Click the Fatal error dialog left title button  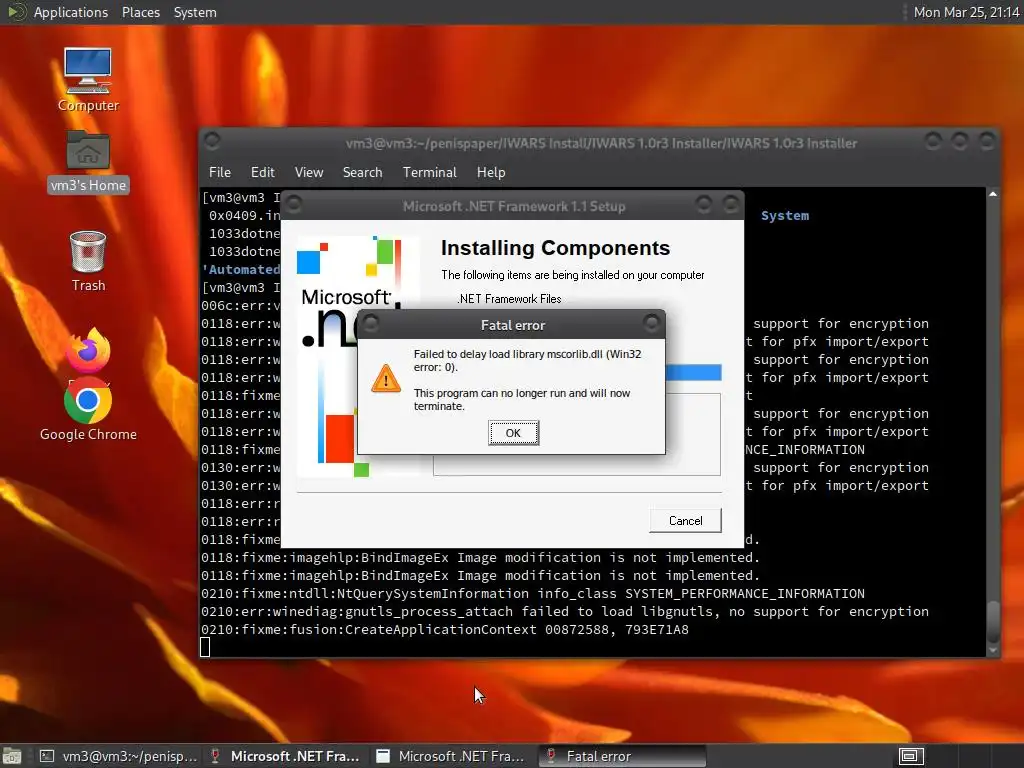(x=371, y=323)
